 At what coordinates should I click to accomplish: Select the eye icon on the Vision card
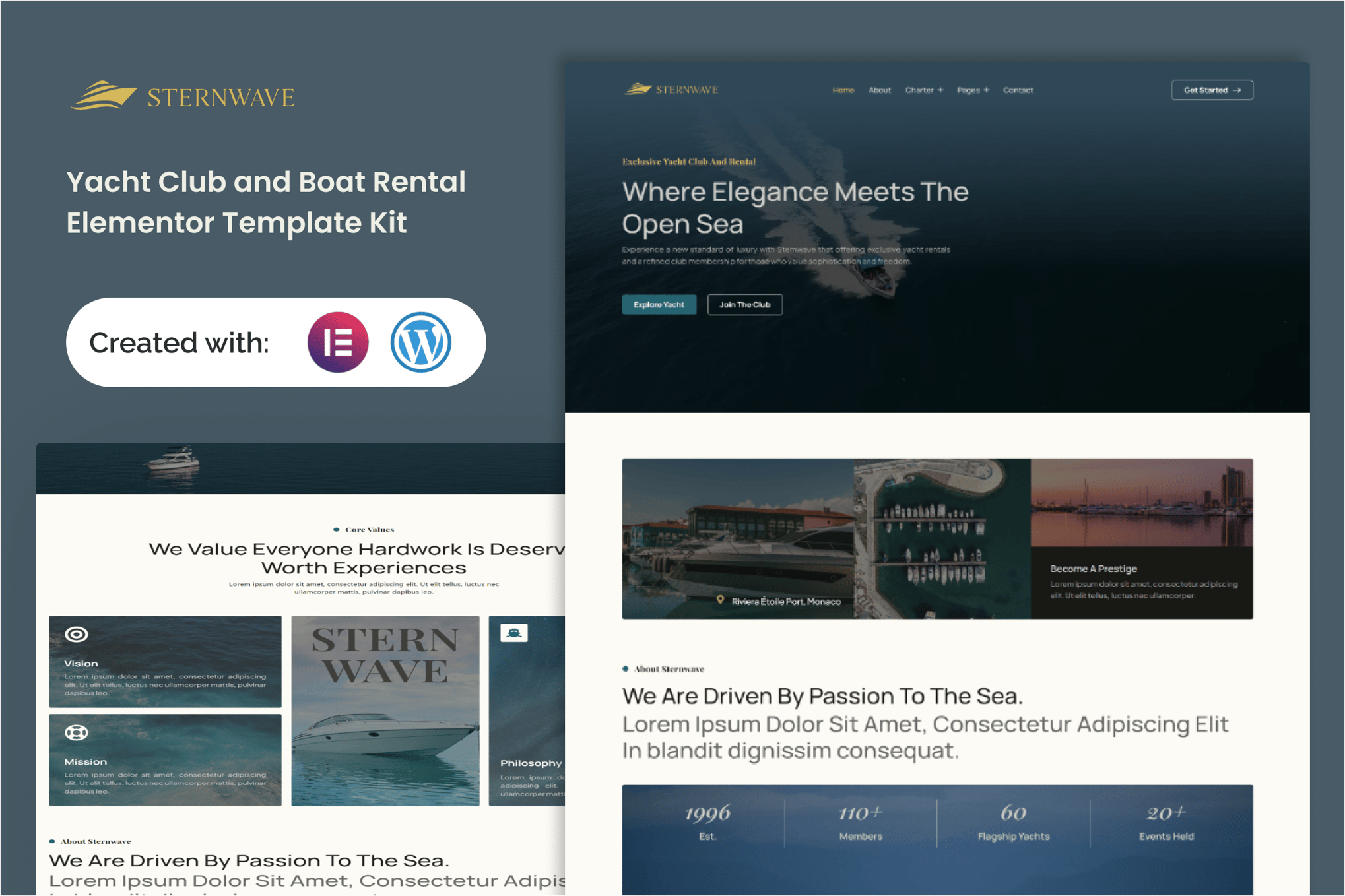pyautogui.click(x=77, y=634)
